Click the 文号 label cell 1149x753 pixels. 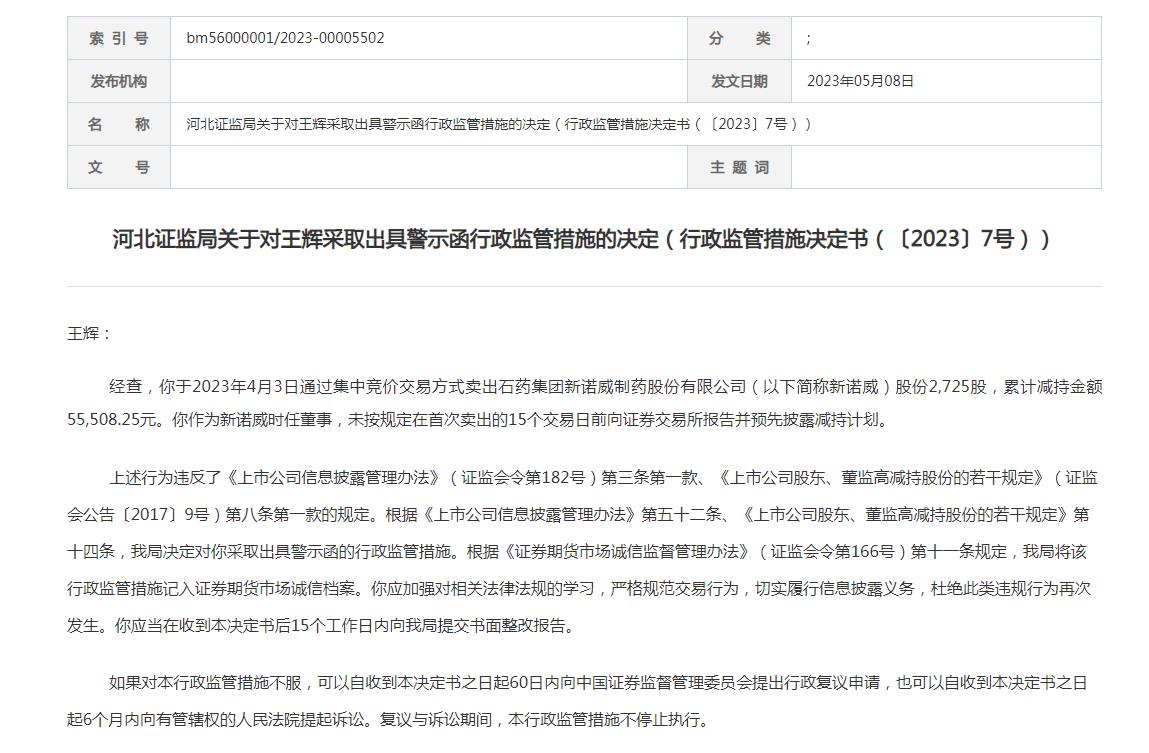tap(119, 168)
